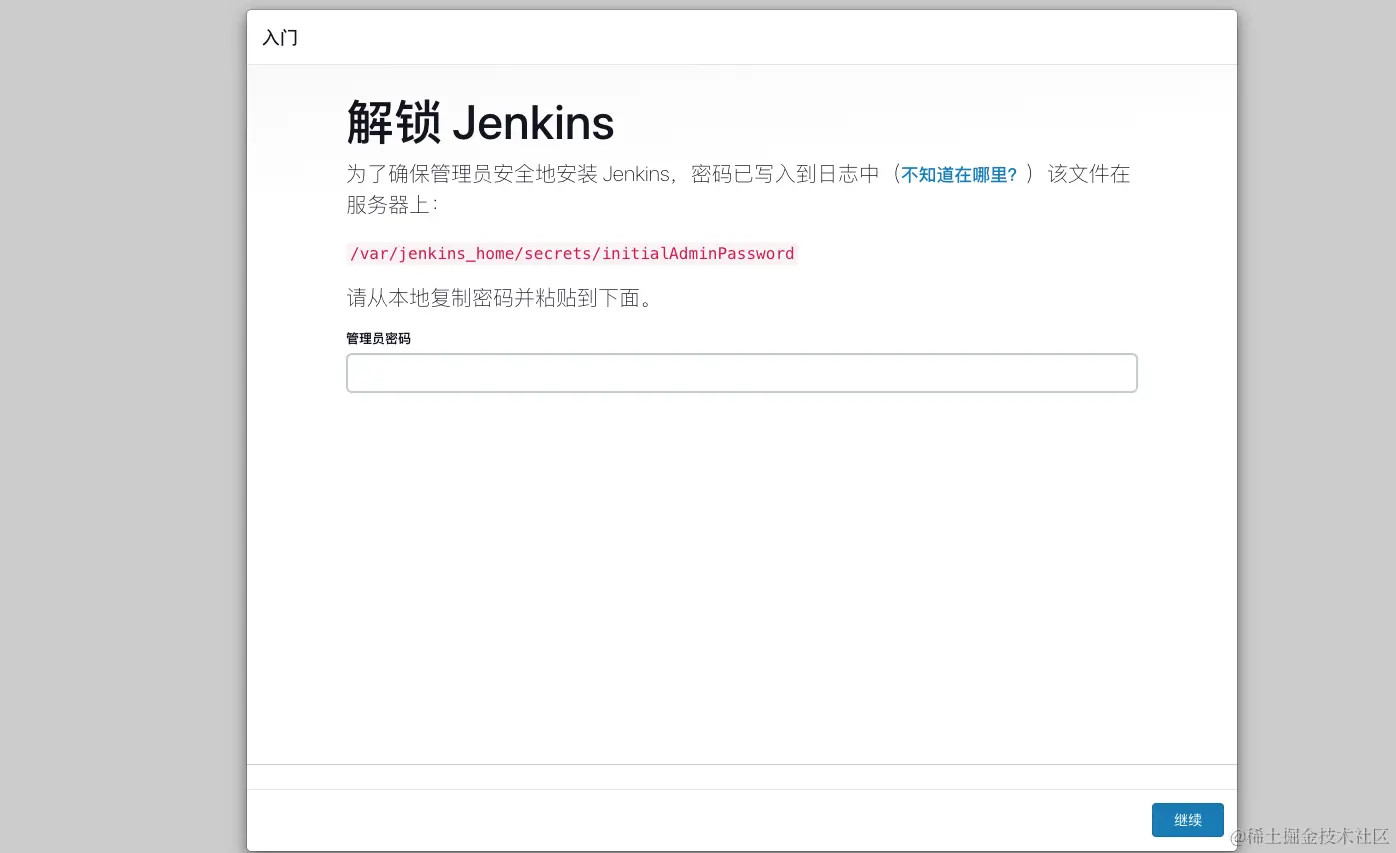The height and width of the screenshot is (853, 1396).
Task: Focus the 管理员密码 input field
Action: (742, 373)
